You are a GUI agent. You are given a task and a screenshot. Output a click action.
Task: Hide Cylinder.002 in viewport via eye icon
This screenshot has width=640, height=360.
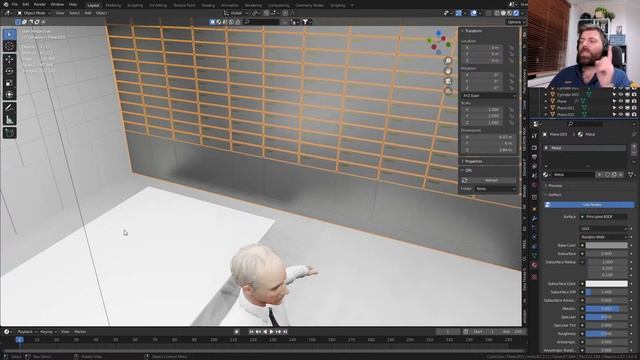621,95
